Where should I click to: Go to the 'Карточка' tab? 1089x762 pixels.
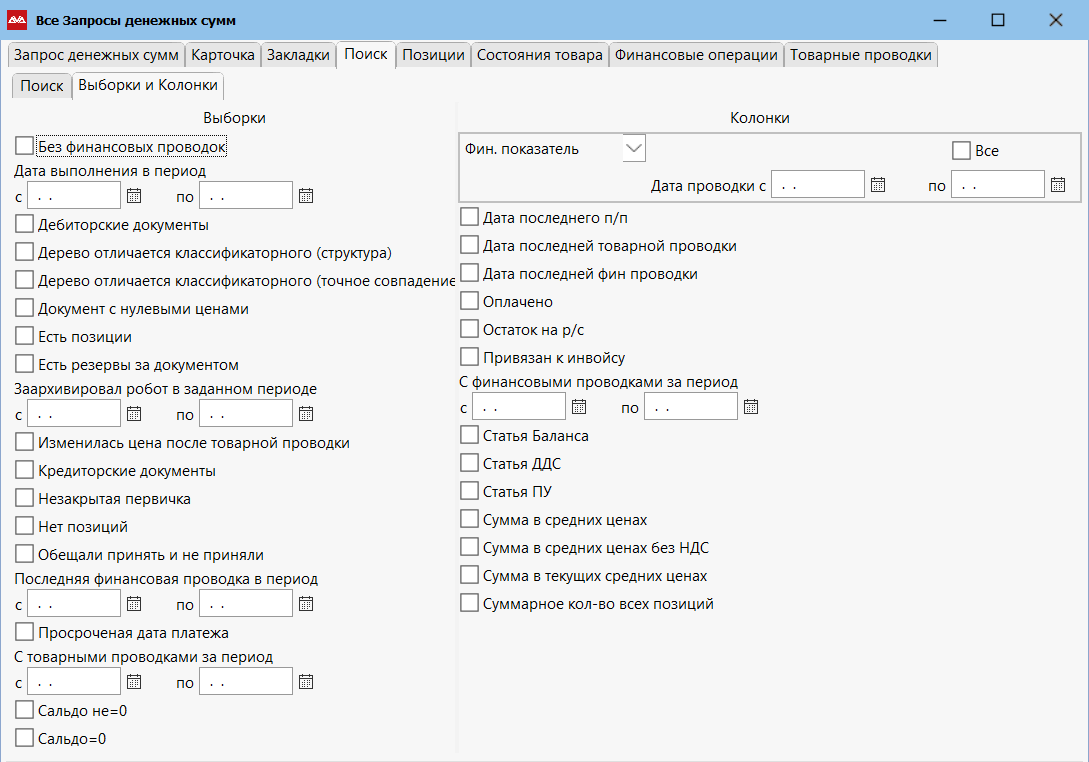pyautogui.click(x=223, y=55)
